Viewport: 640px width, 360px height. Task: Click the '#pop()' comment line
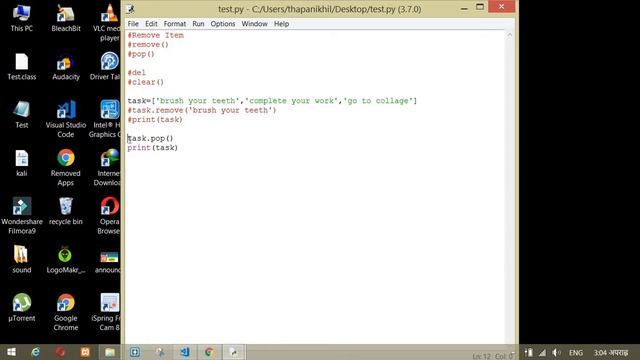click(x=141, y=54)
